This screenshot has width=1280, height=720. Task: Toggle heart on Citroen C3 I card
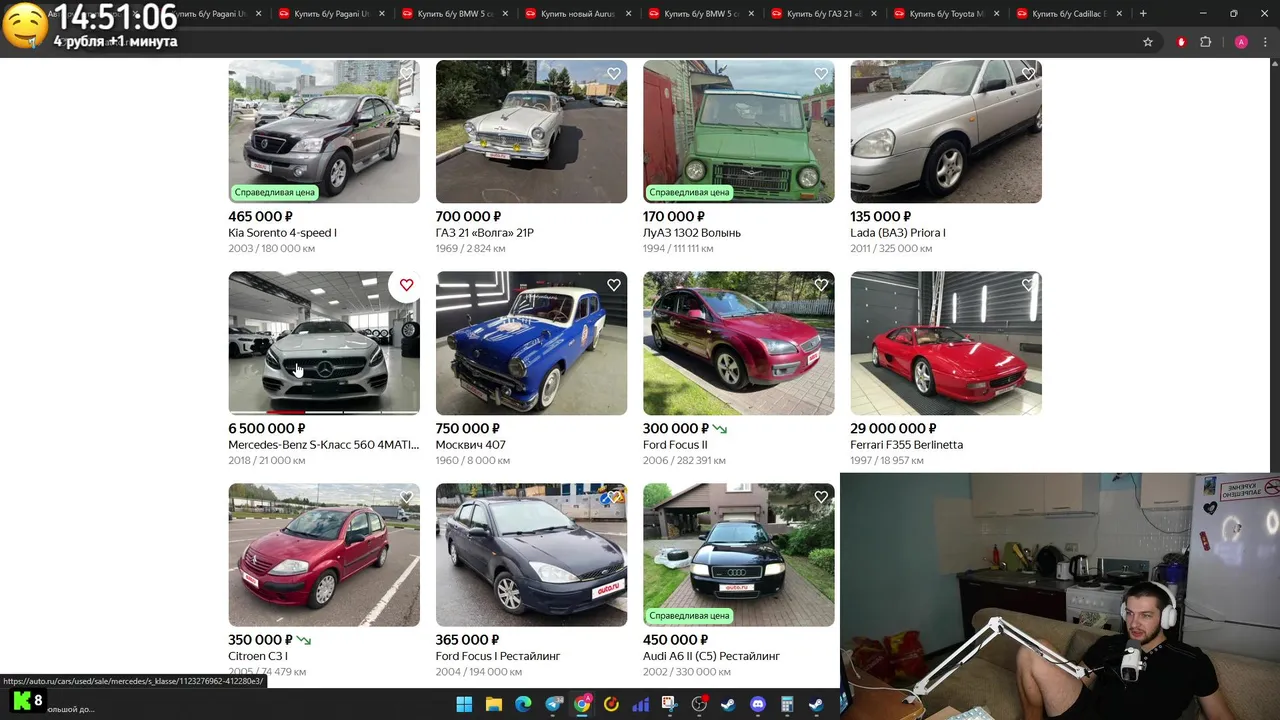click(406, 497)
